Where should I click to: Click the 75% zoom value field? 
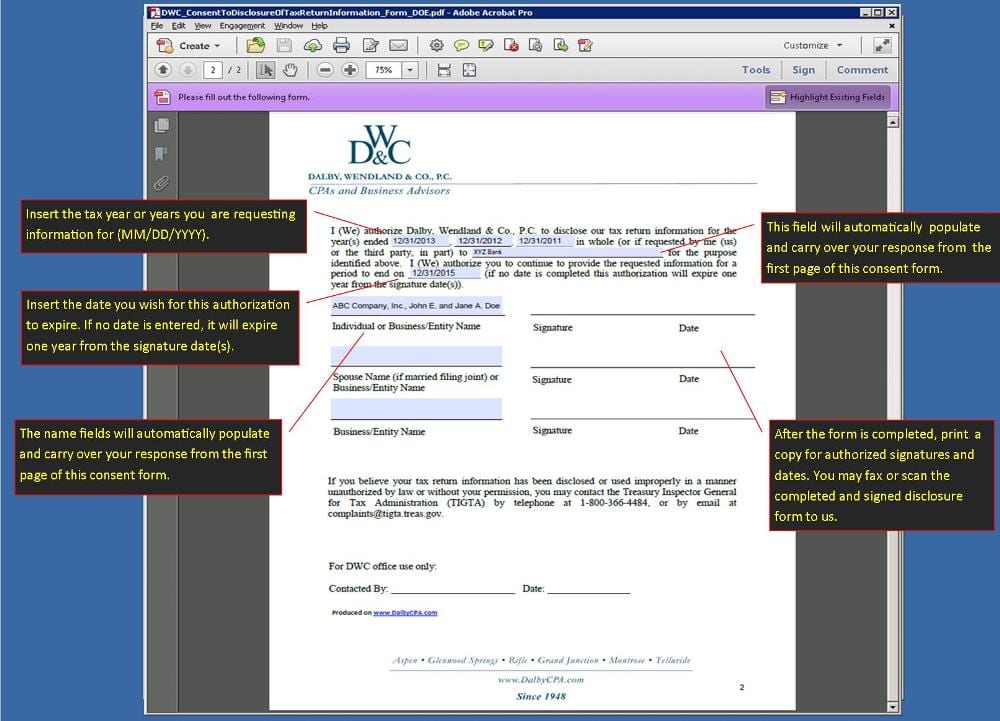384,70
